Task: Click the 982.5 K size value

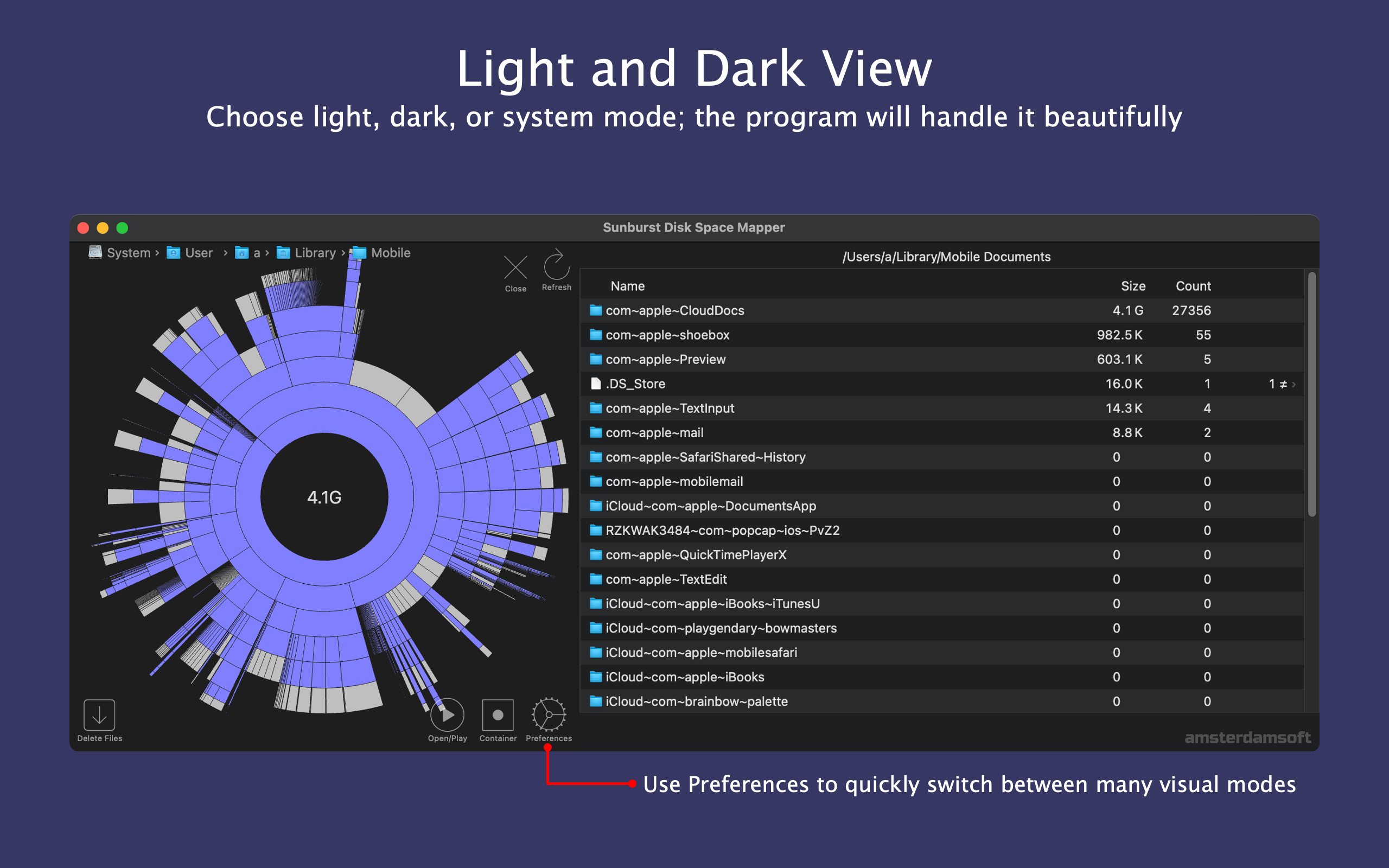Action: click(1119, 335)
